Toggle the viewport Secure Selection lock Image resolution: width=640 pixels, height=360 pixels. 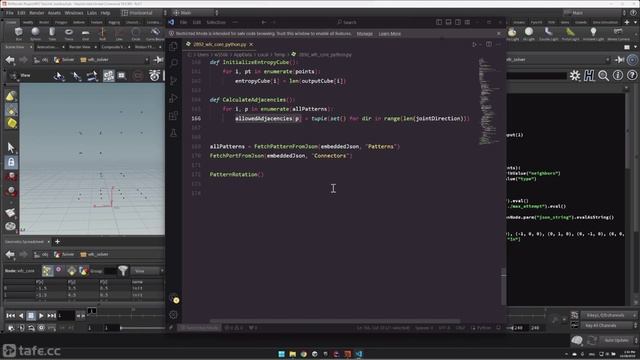point(11,162)
